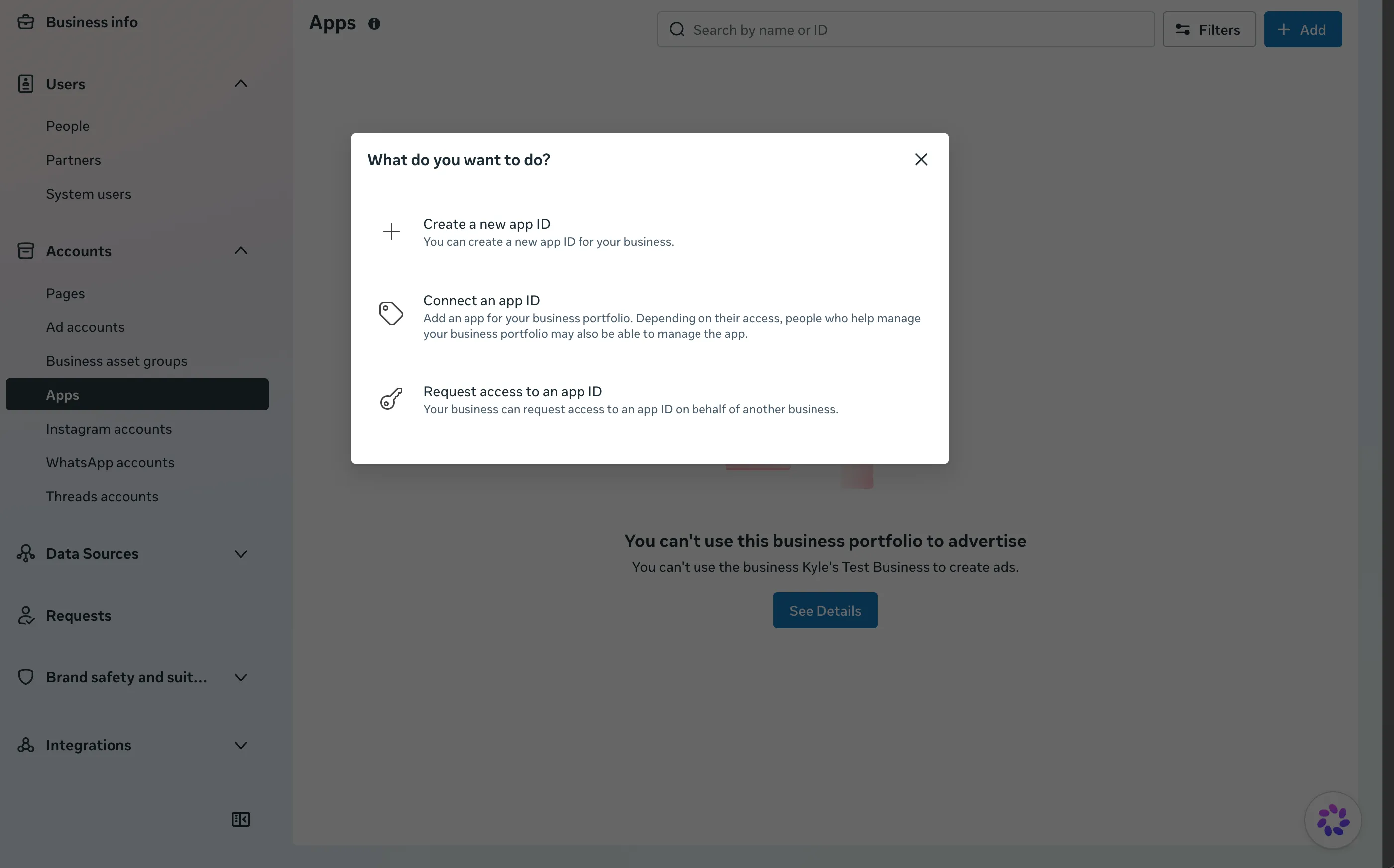The width and height of the screenshot is (1394, 868).
Task: Click the blue Add button
Action: (x=1302, y=29)
